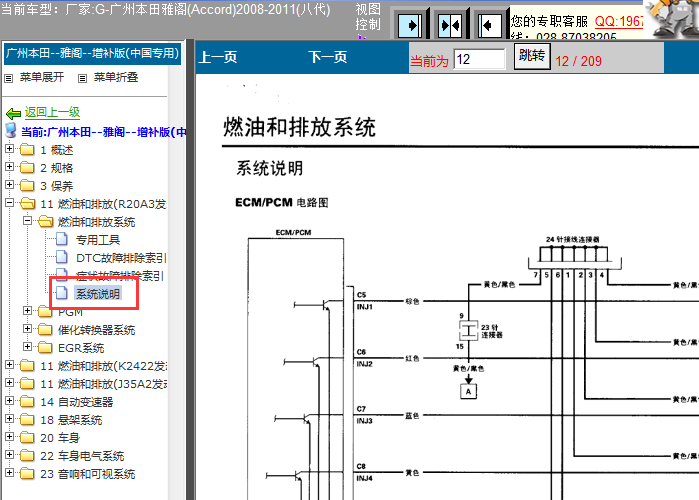This screenshot has height=500, width=699.
Task: Click the page icon for 专用工具
Action: (x=62, y=239)
